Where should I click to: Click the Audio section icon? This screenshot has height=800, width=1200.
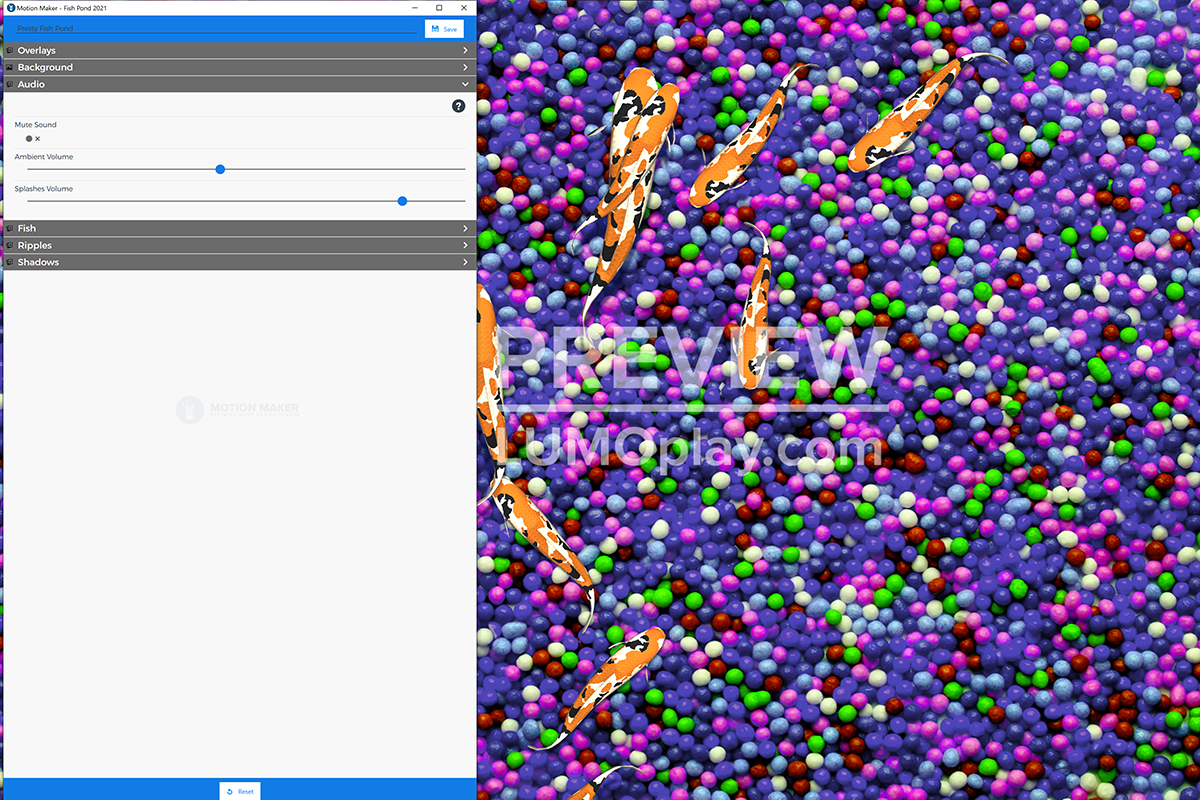[x=10, y=84]
